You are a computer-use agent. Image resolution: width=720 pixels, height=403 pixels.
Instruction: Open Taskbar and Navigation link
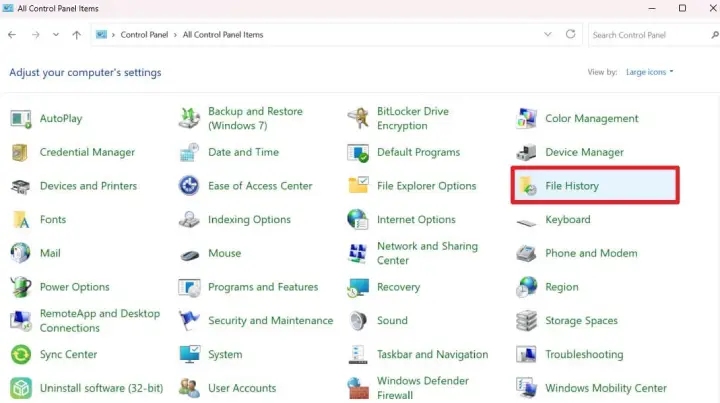[x=433, y=354]
